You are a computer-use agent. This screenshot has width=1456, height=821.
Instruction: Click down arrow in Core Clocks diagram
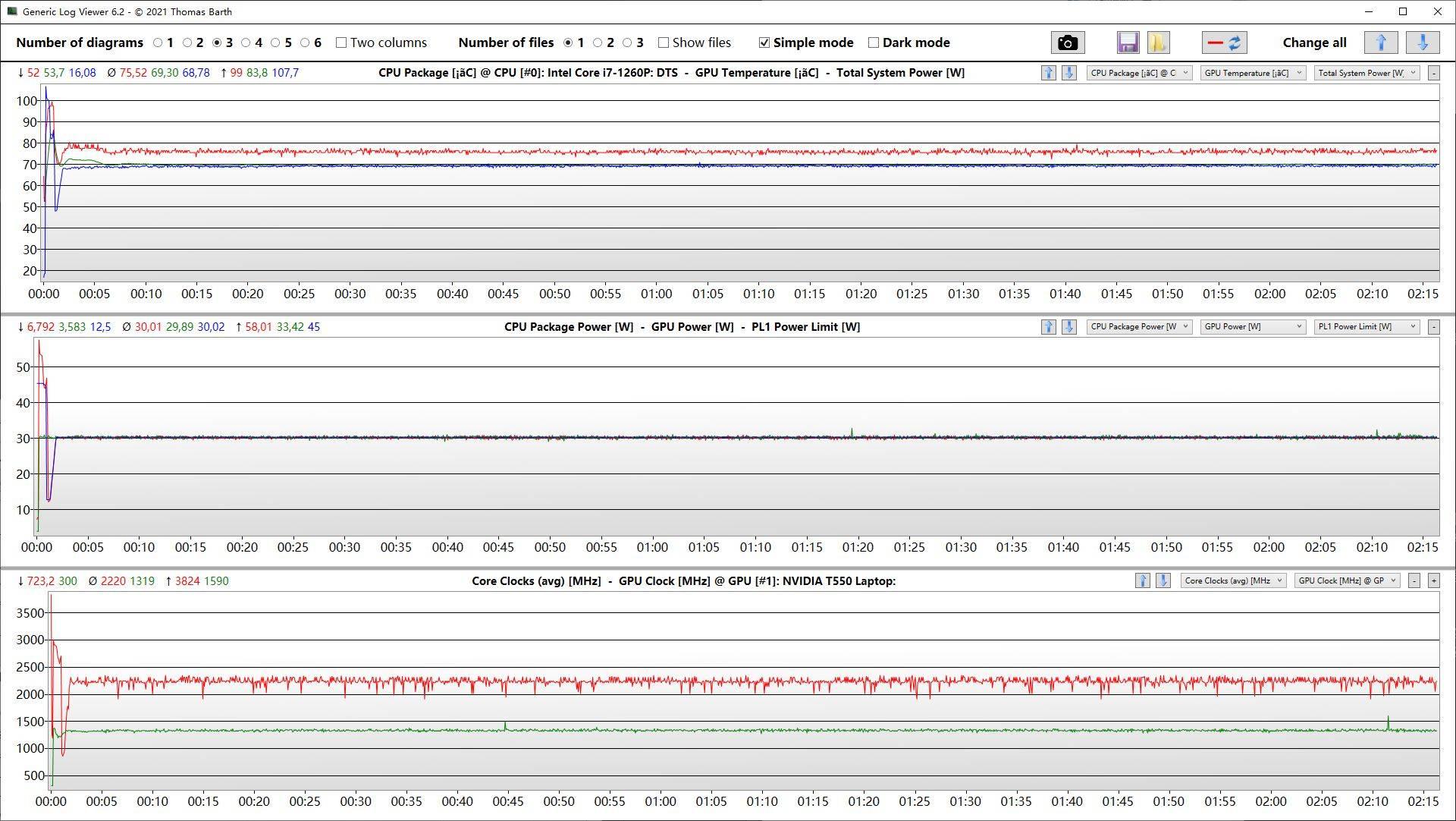pyautogui.click(x=1163, y=581)
